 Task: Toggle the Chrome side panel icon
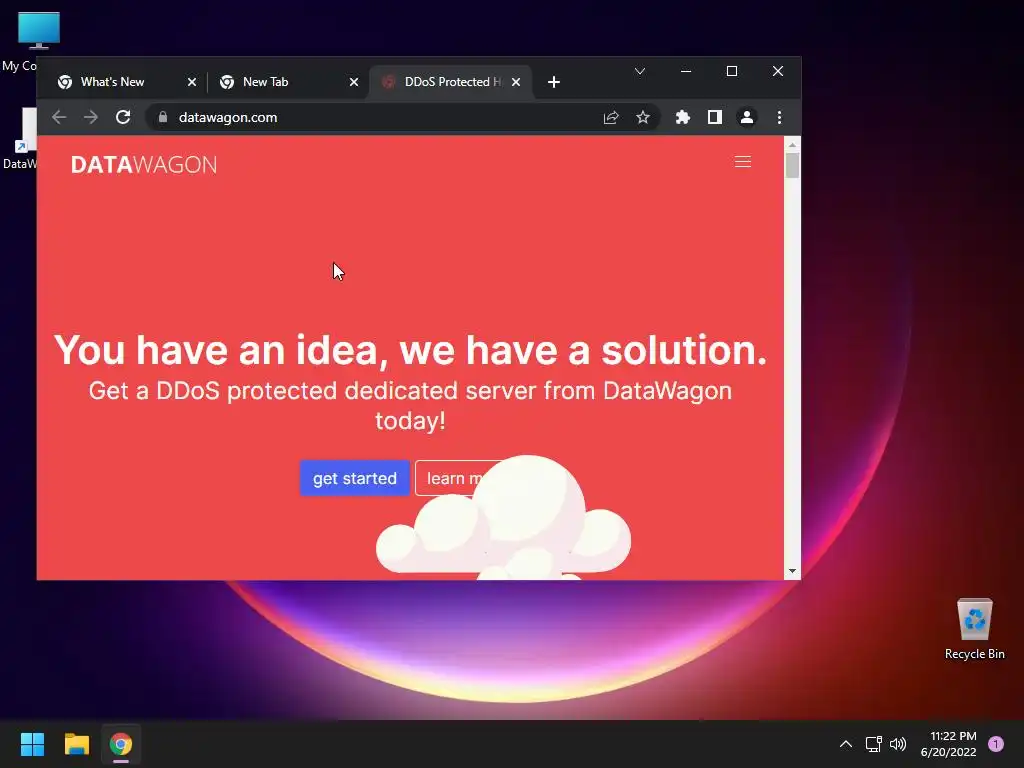coord(714,117)
